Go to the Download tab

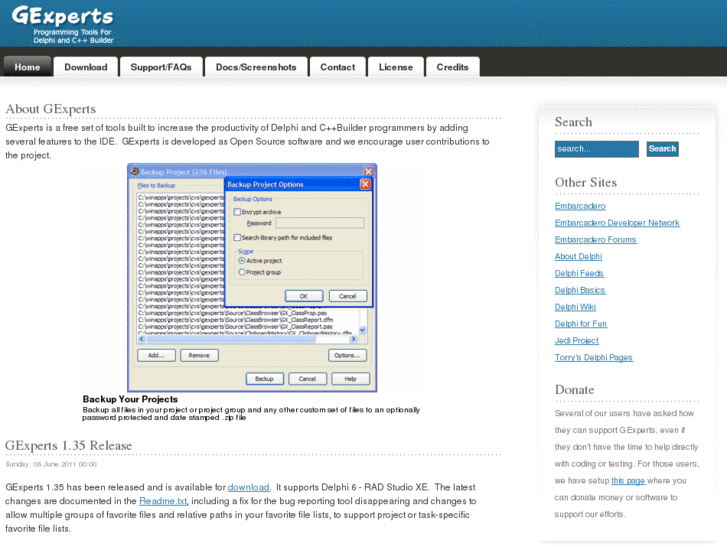86,67
